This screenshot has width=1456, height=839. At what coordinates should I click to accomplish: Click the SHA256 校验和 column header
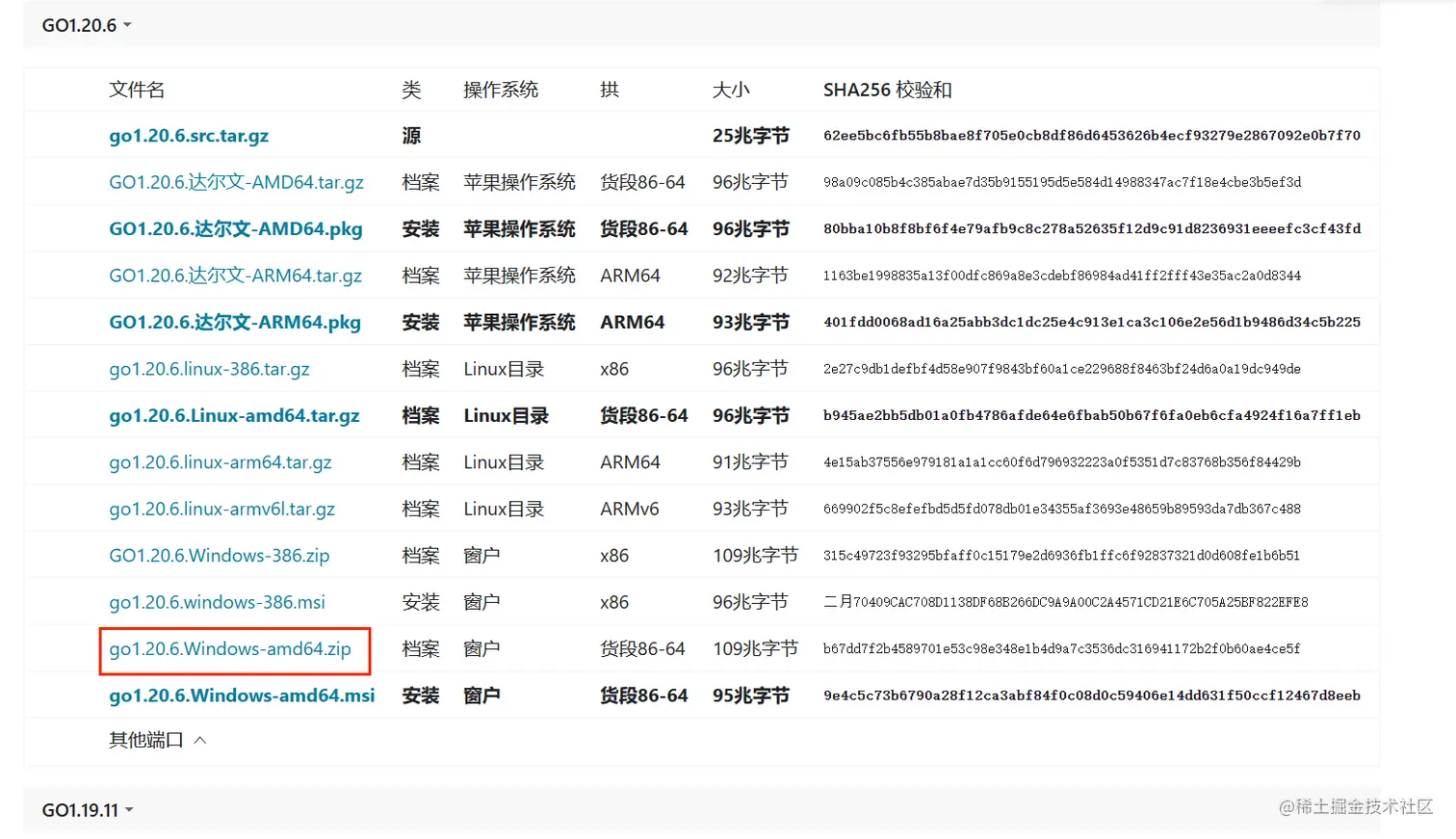coord(887,90)
